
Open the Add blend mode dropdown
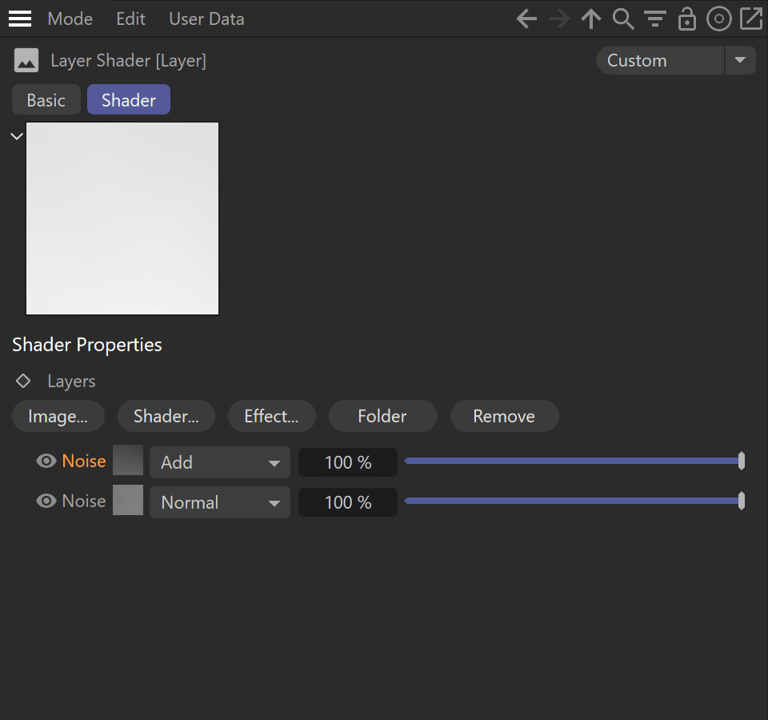[220, 462]
